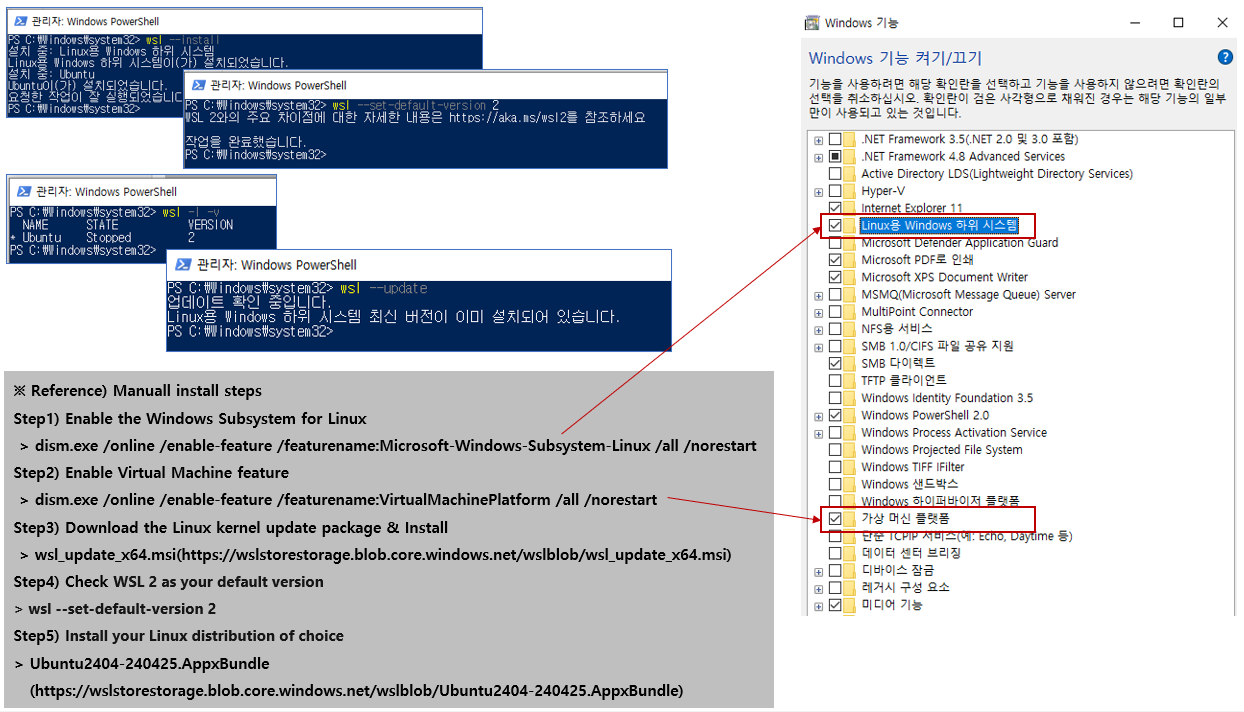Click the folder icon beside NFS용 서비스
The width and height of the screenshot is (1244, 712).
850,329
